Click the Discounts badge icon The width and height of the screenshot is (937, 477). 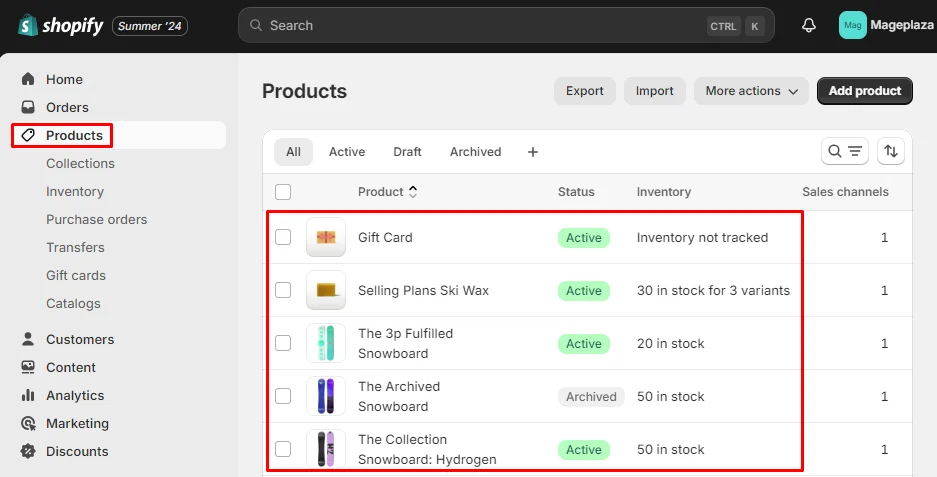[x=28, y=451]
